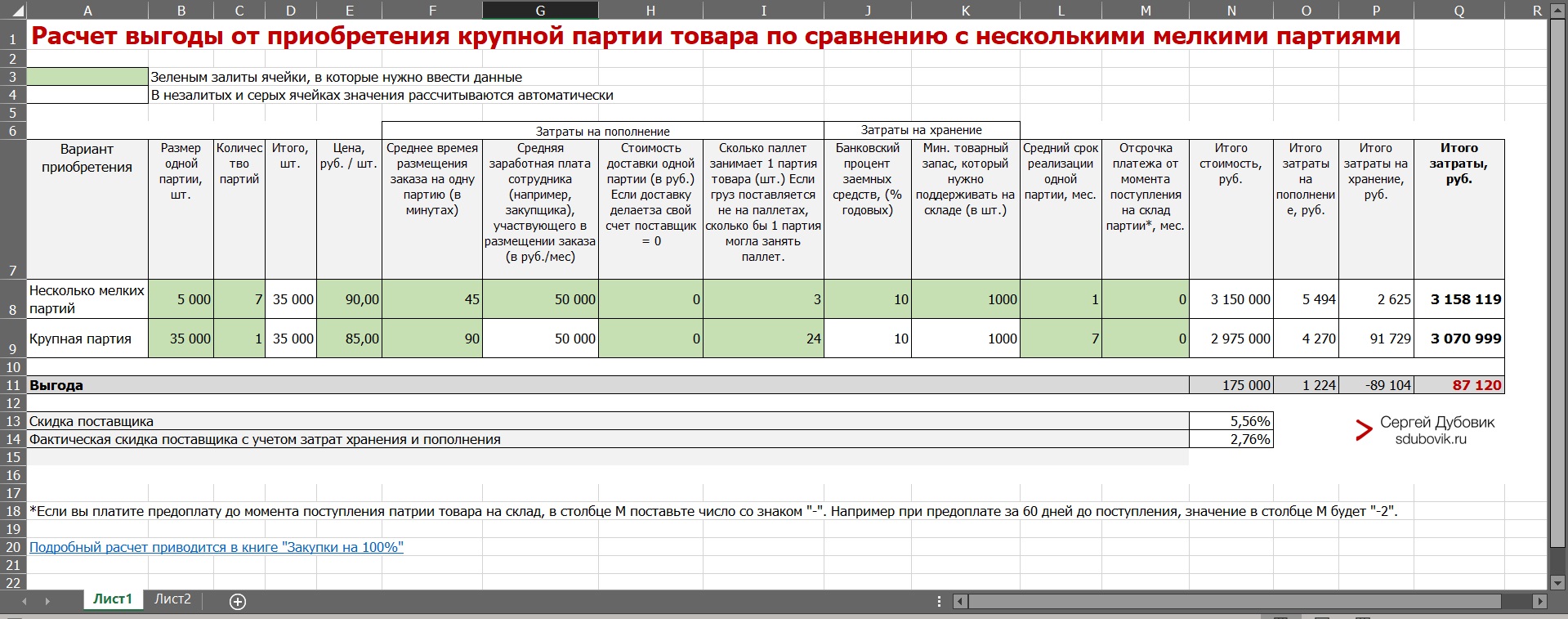Screen dimensions: 1568x619
Task: Click the horizontal scrollbar left arrow
Action: click(961, 601)
